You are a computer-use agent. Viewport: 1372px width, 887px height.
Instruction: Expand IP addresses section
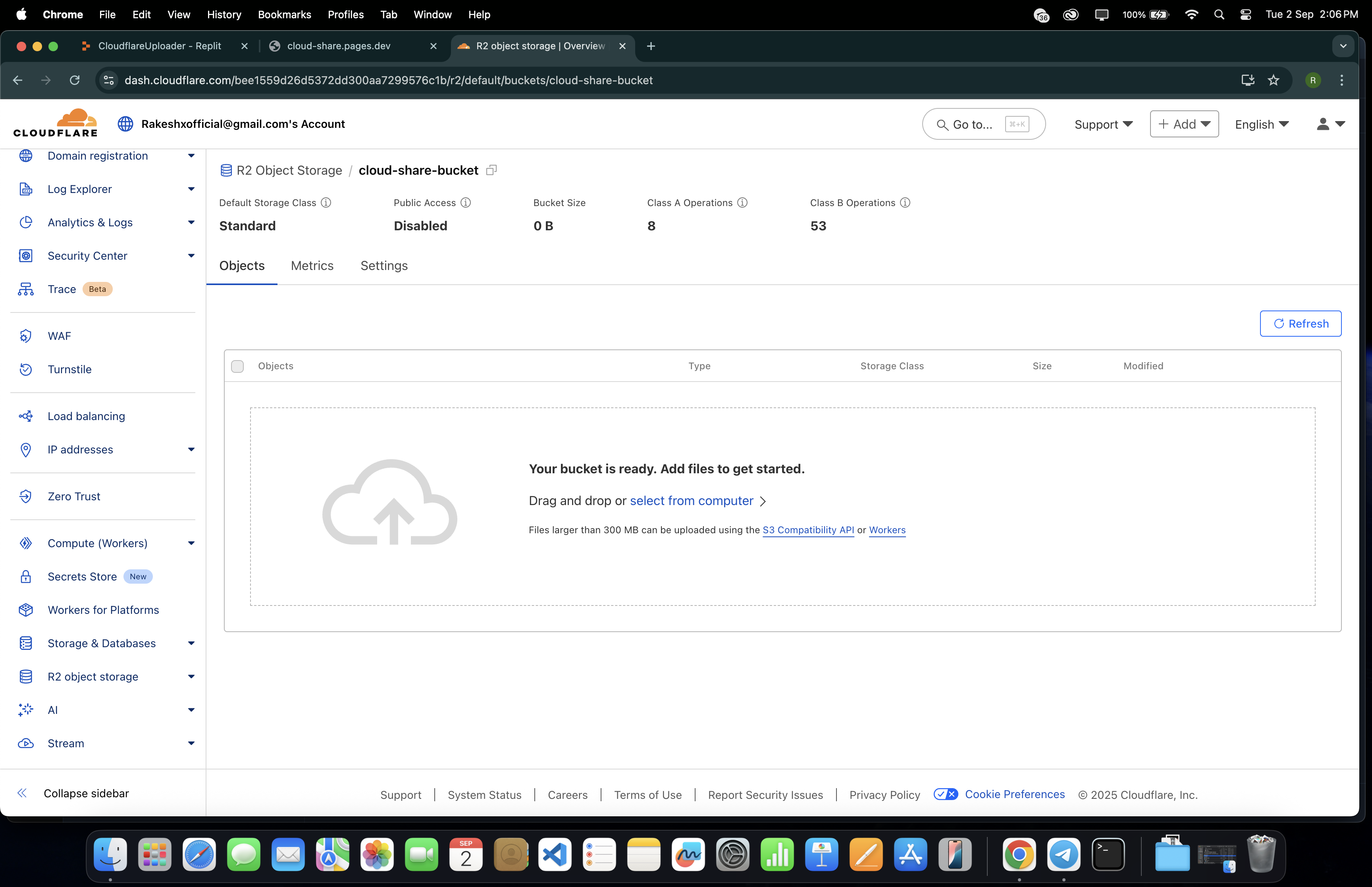coord(191,449)
